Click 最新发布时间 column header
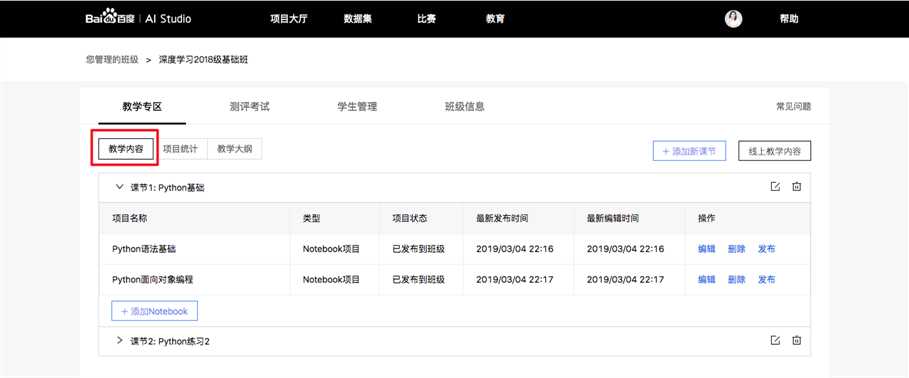Image resolution: width=909 pixels, height=378 pixels. pos(502,219)
